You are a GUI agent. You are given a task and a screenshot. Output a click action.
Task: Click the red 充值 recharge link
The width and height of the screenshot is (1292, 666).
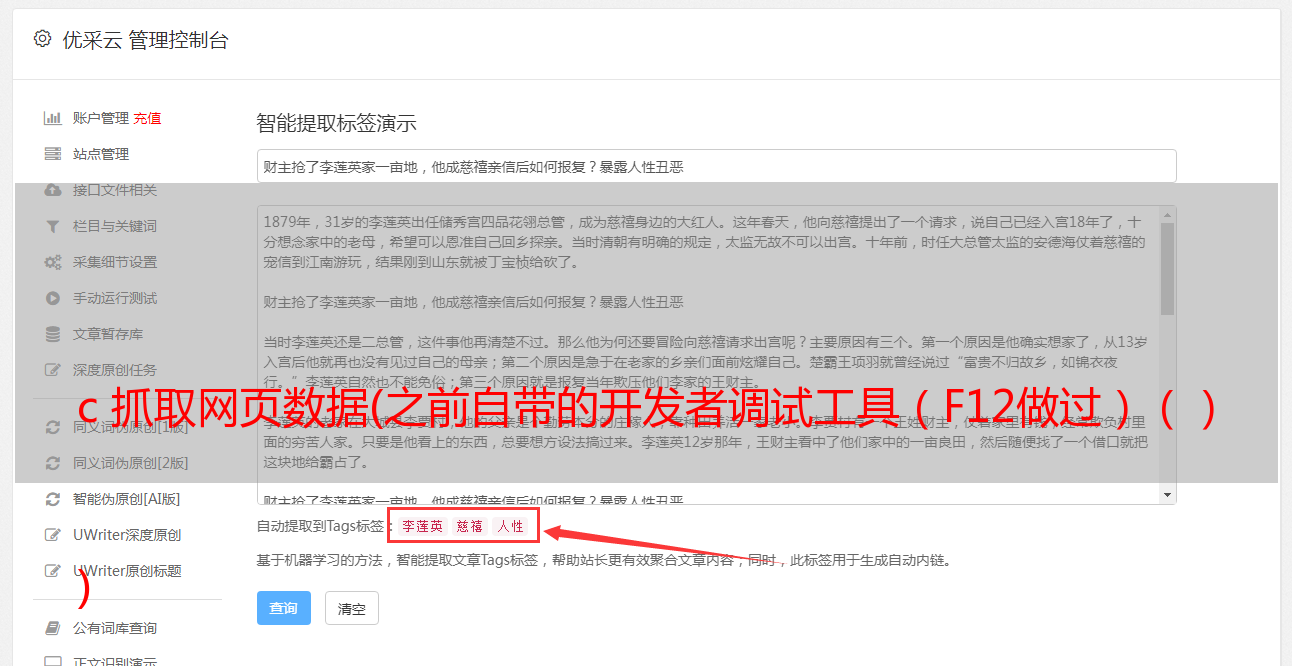coord(147,118)
